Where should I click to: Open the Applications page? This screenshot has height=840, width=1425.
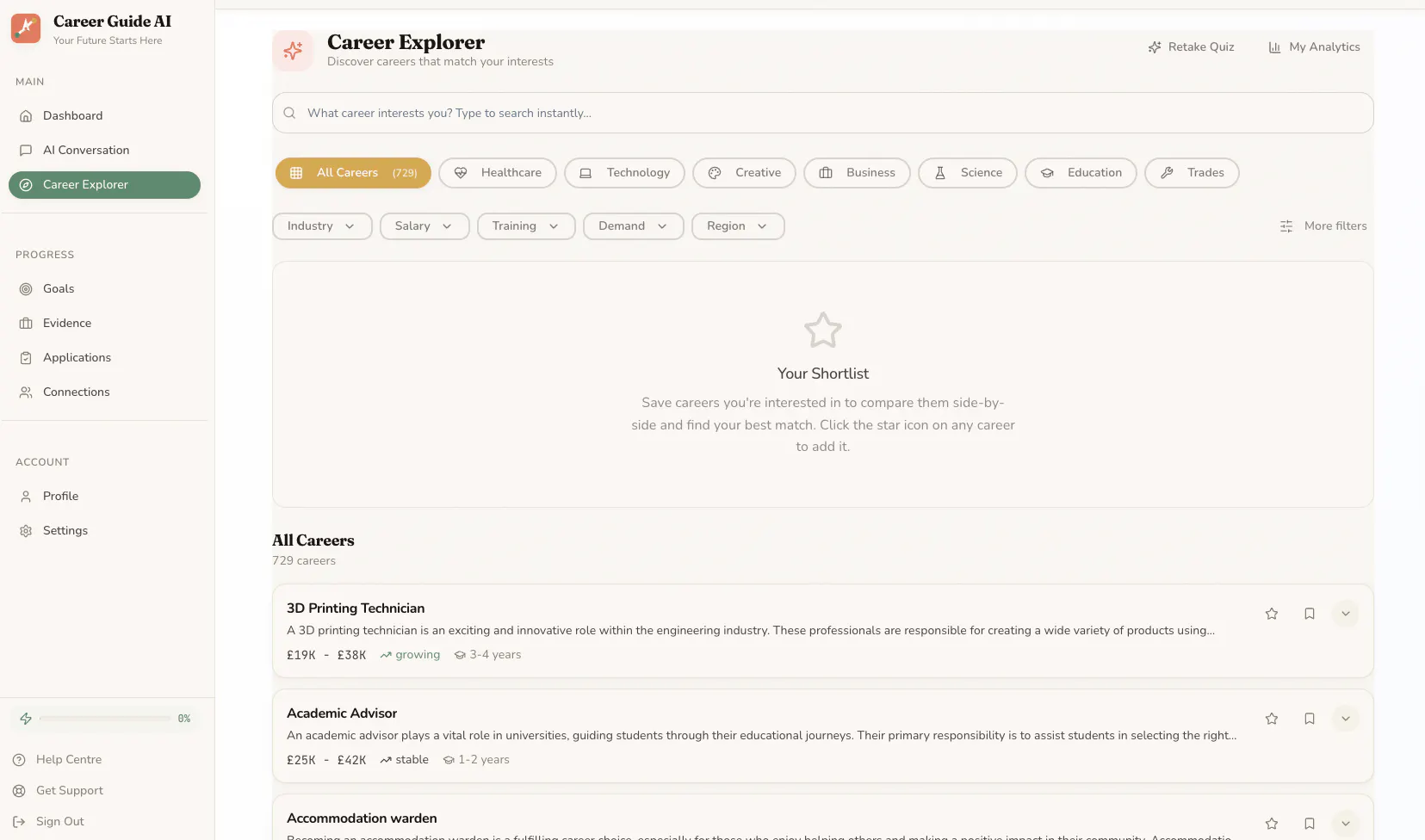click(x=104, y=358)
